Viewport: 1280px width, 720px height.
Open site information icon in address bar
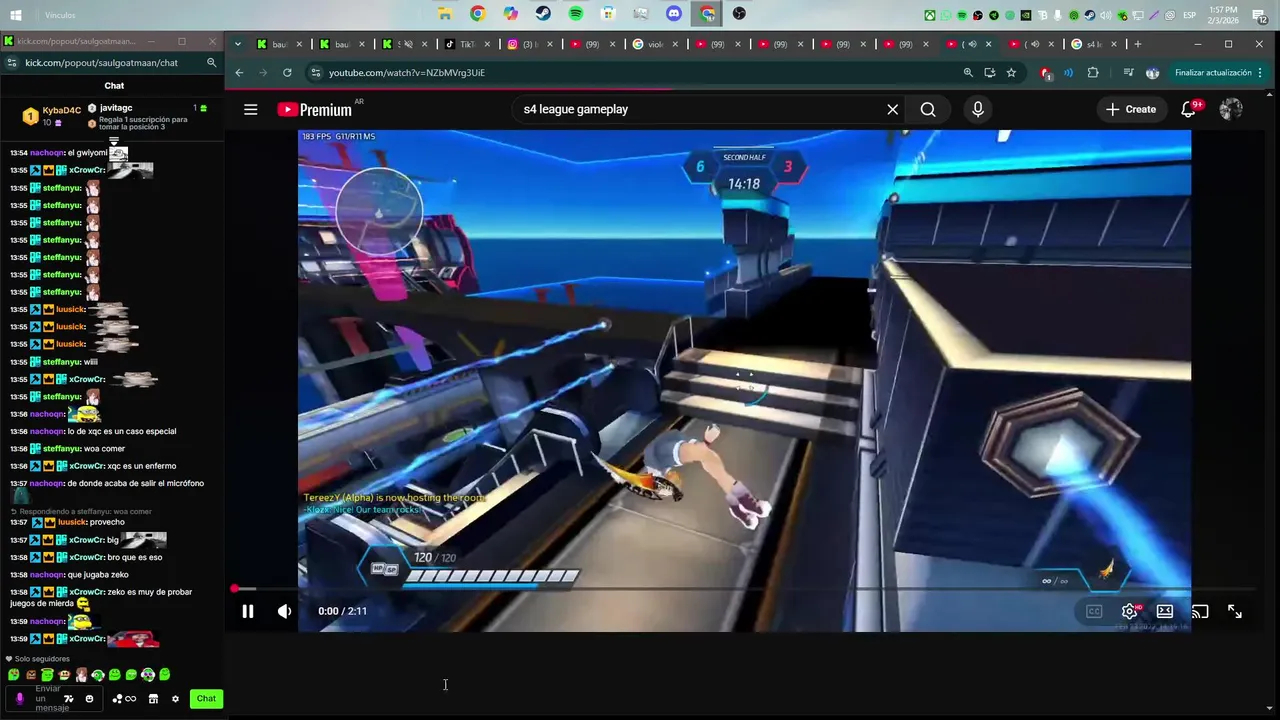pos(316,73)
